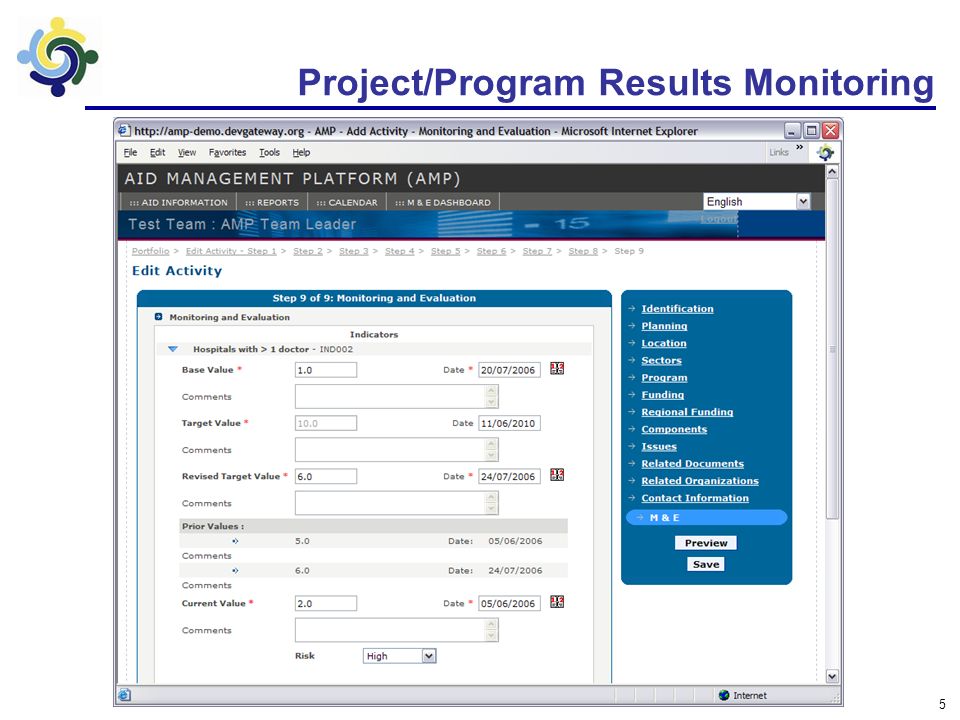Go to the Issues step link
960x720 pixels.
[x=659, y=446]
